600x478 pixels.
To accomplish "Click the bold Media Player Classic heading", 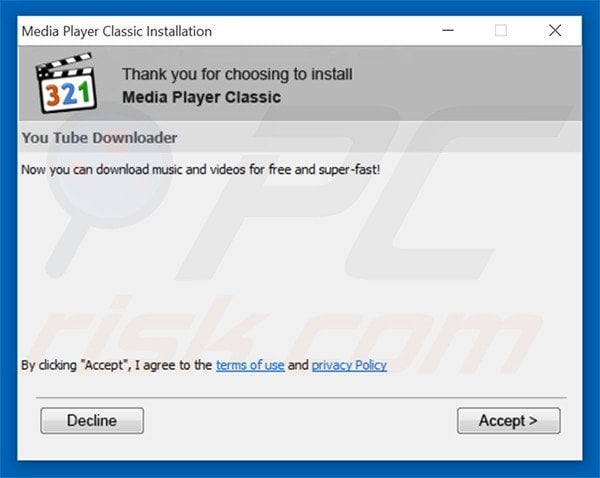I will pos(202,97).
